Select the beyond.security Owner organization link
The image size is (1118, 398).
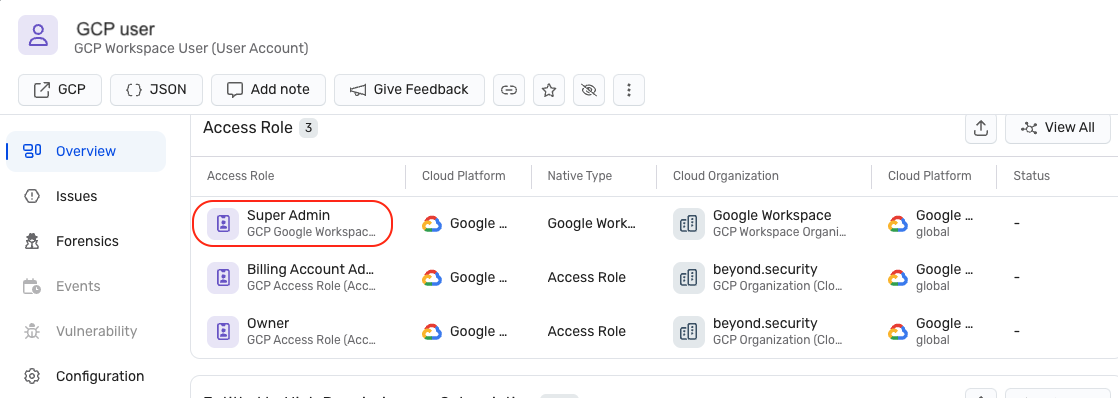click(x=765, y=323)
